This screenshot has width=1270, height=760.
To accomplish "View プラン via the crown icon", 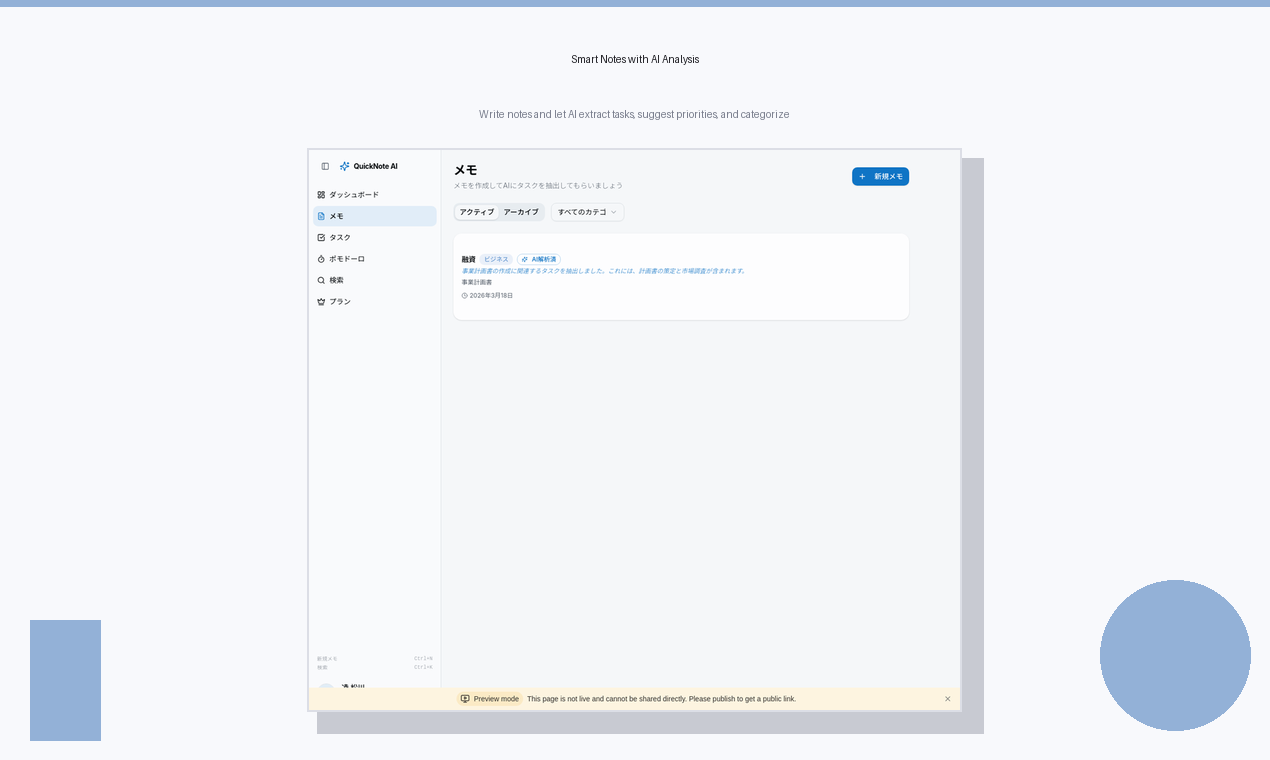I will (x=321, y=301).
